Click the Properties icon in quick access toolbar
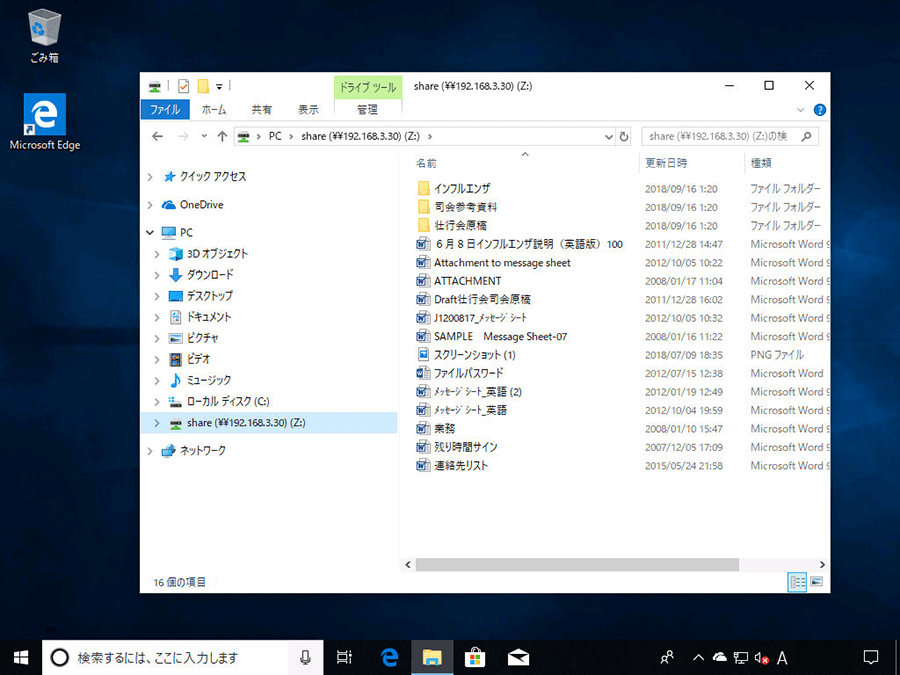Screen dimensions: 900x675 pos(183,86)
